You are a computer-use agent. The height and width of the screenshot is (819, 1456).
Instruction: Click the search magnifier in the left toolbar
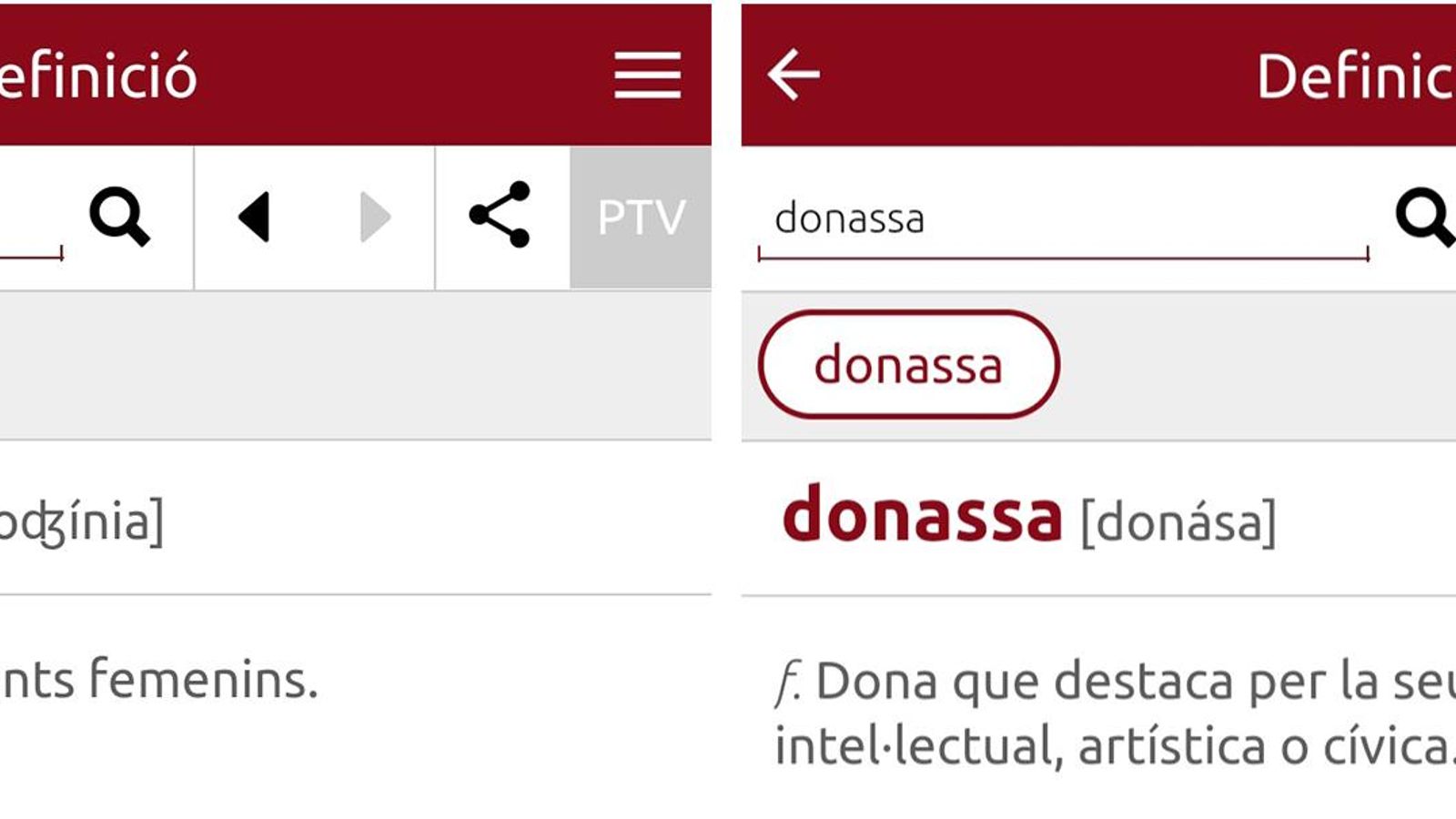(x=119, y=217)
